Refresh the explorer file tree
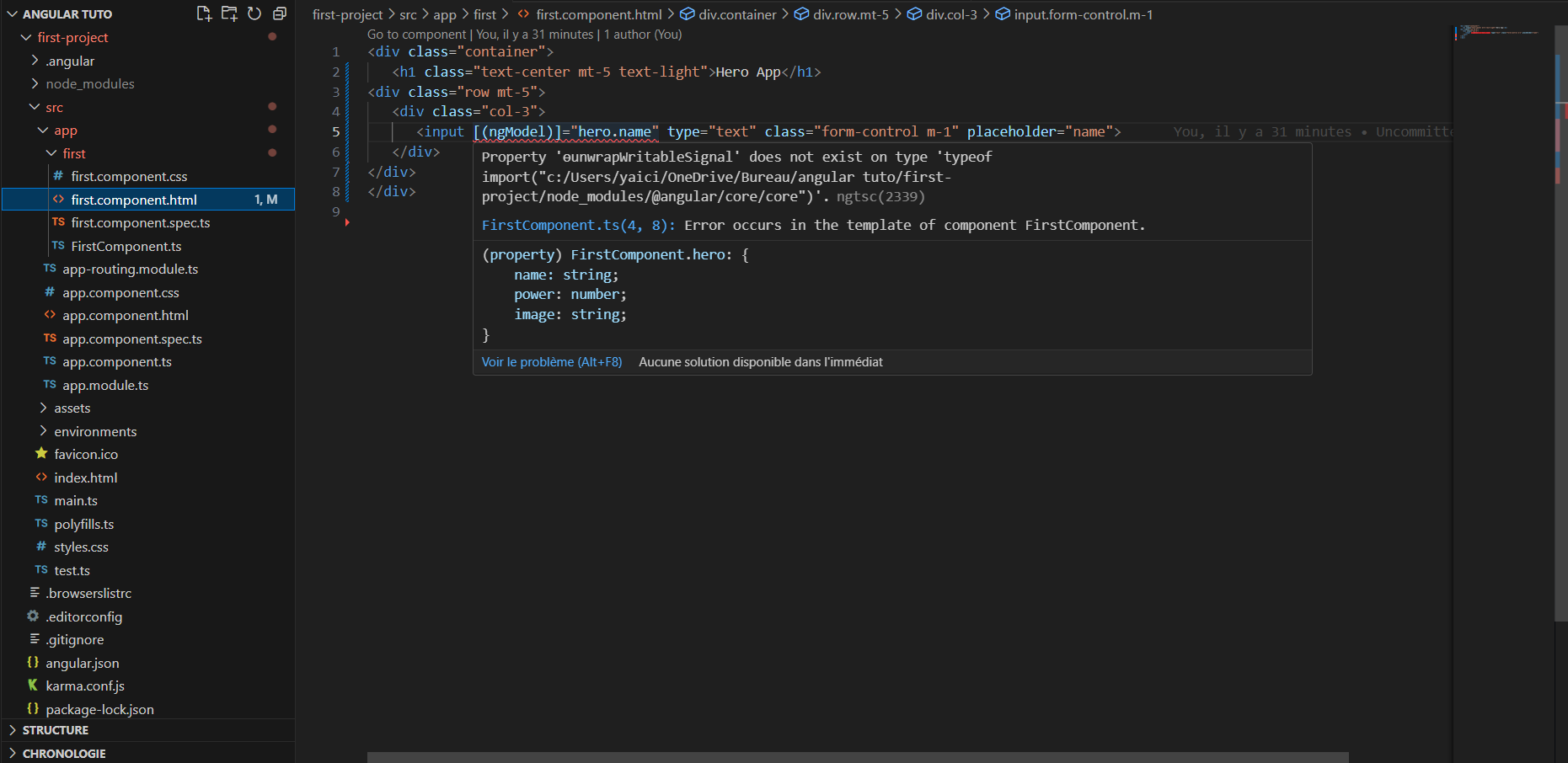The height and width of the screenshot is (763, 1568). tap(254, 13)
